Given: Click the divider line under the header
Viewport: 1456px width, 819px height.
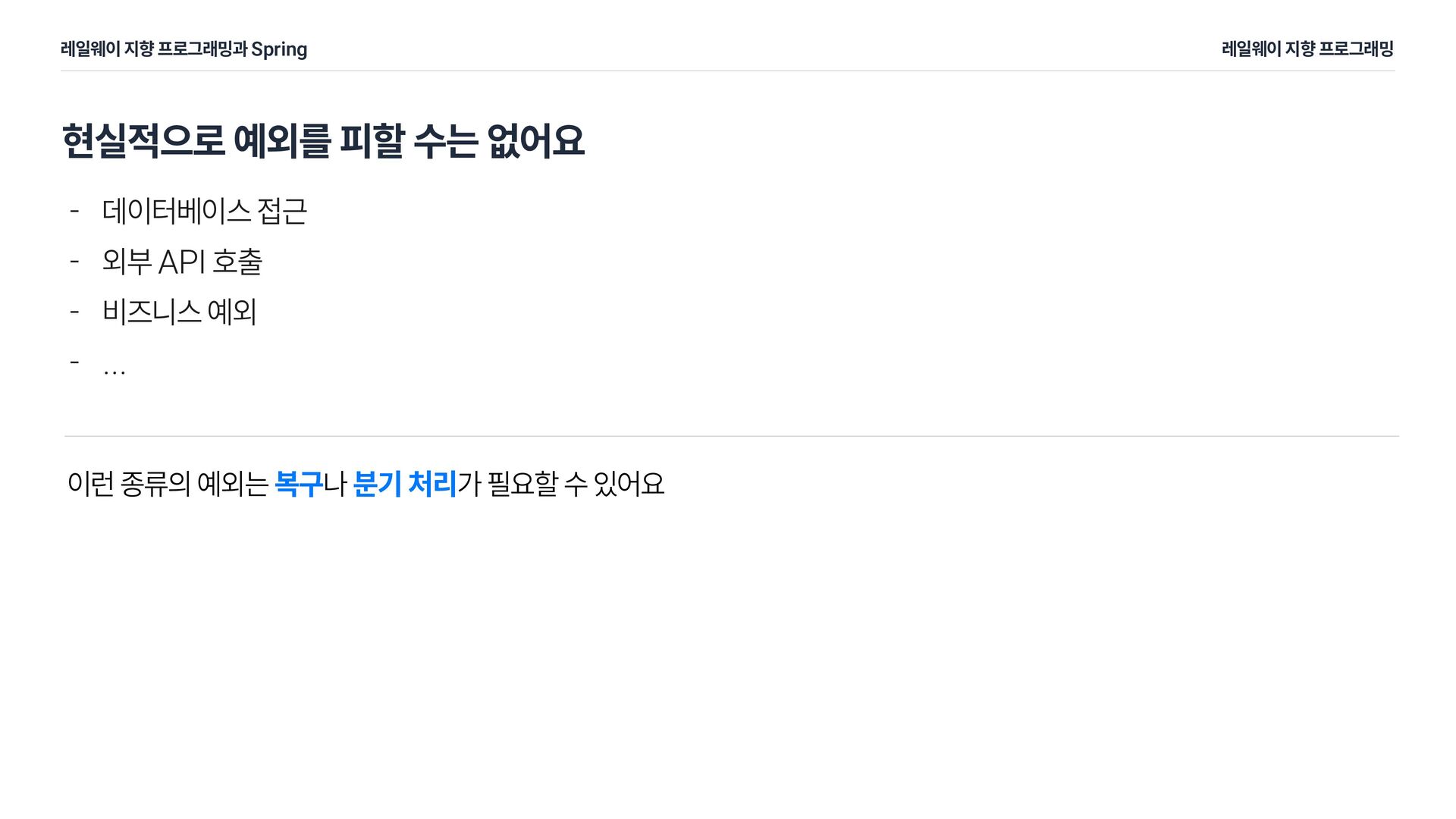Looking at the screenshot, I should 728,71.
